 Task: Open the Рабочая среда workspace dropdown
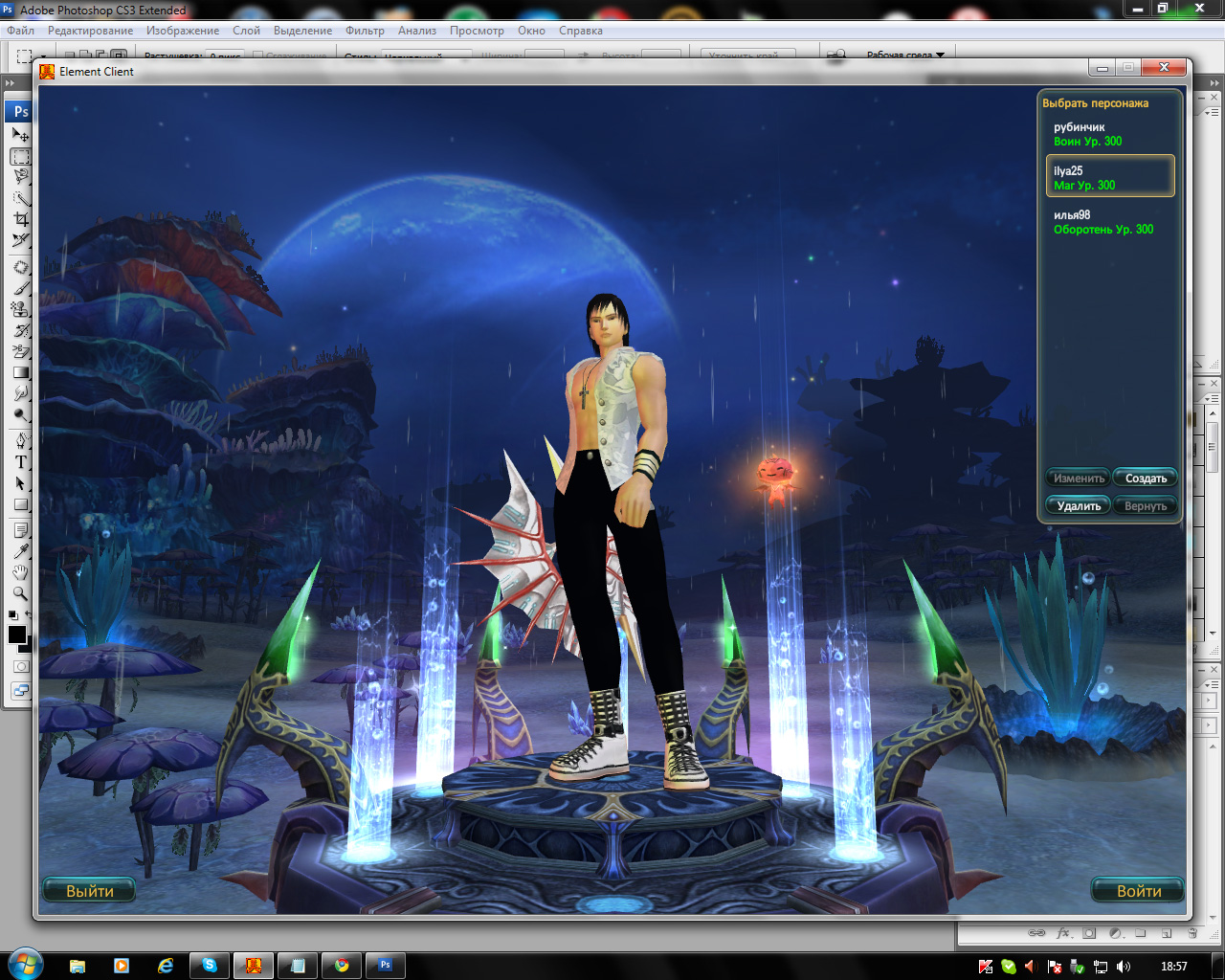[904, 56]
